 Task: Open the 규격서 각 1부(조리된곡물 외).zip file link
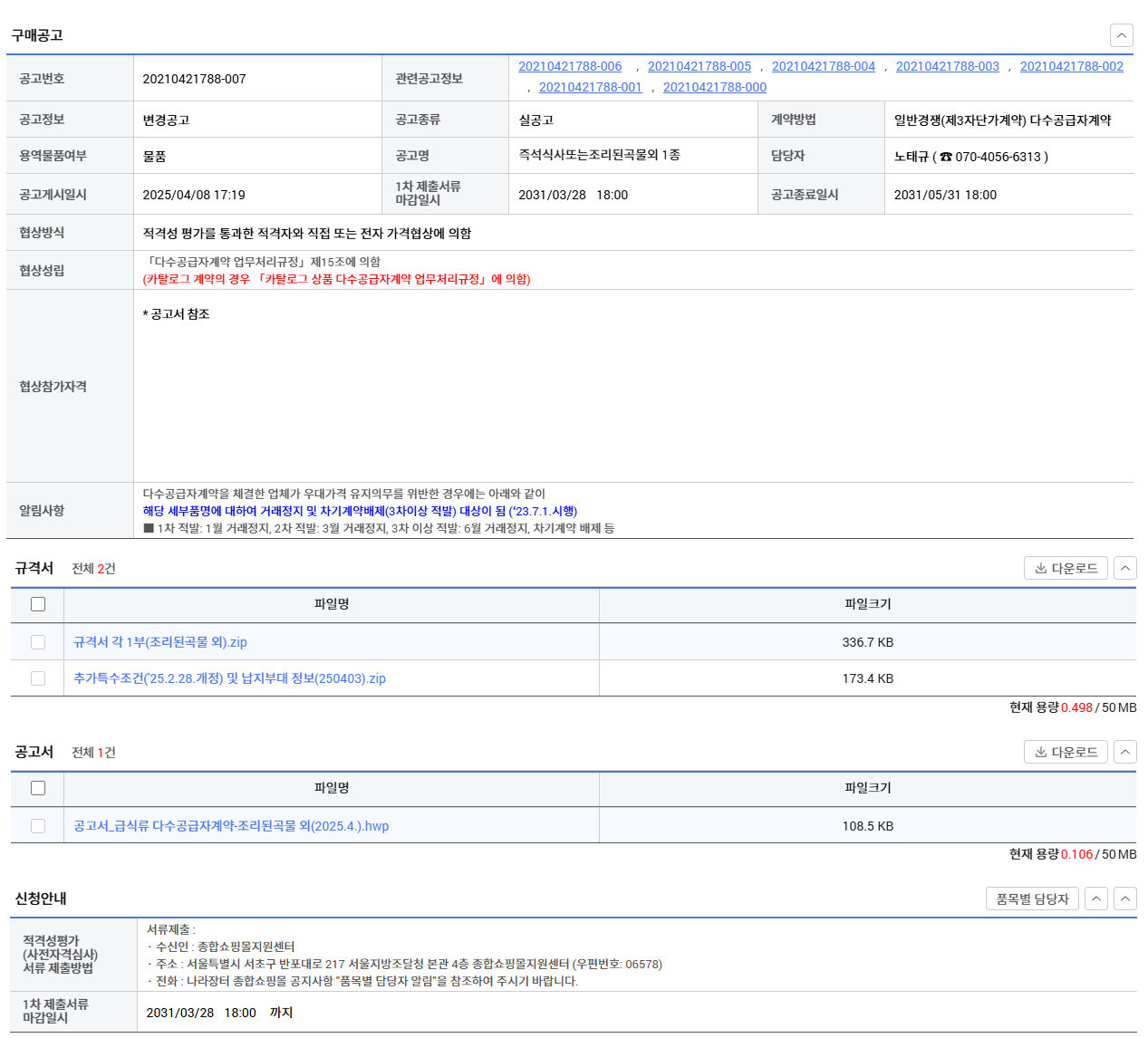tap(160, 642)
